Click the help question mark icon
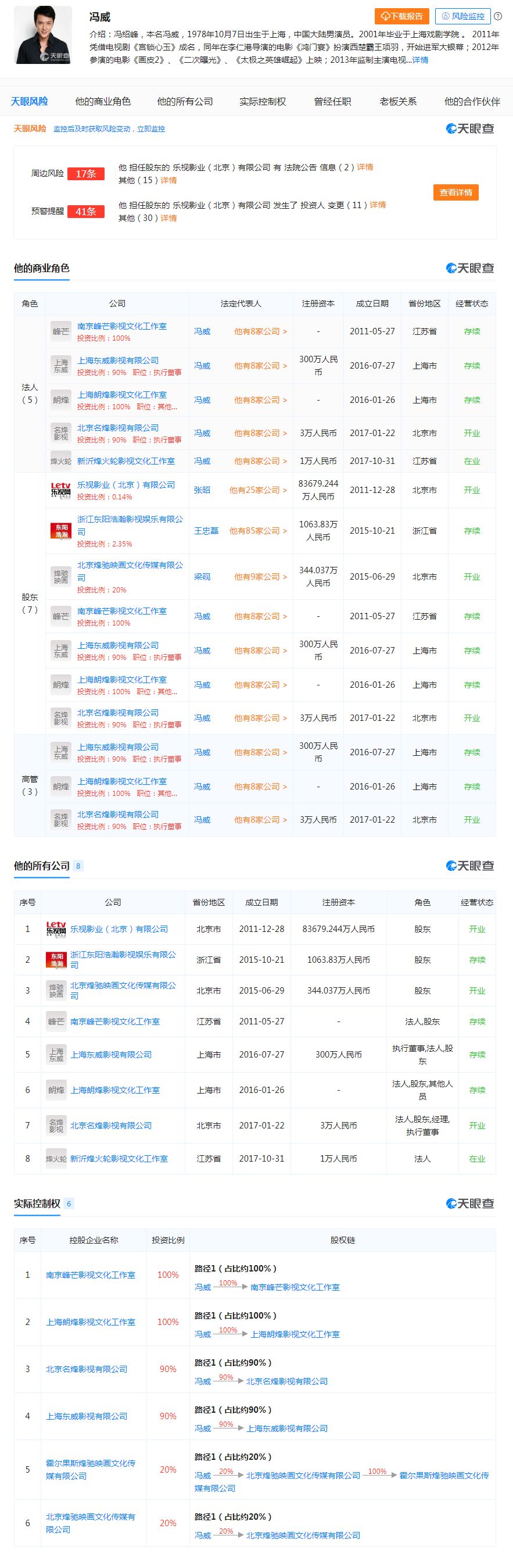Screen dimensions: 513x1568 pyautogui.click(x=498, y=16)
